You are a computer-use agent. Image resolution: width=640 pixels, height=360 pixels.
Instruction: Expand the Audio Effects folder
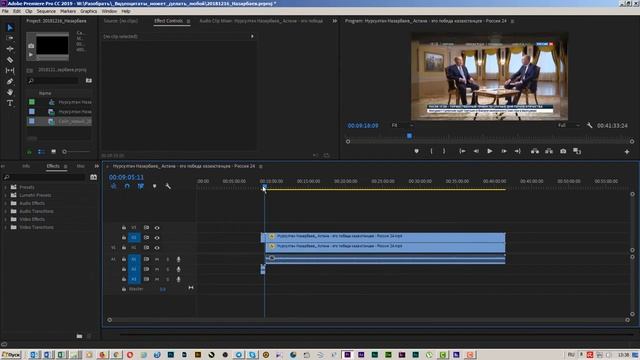coord(5,203)
